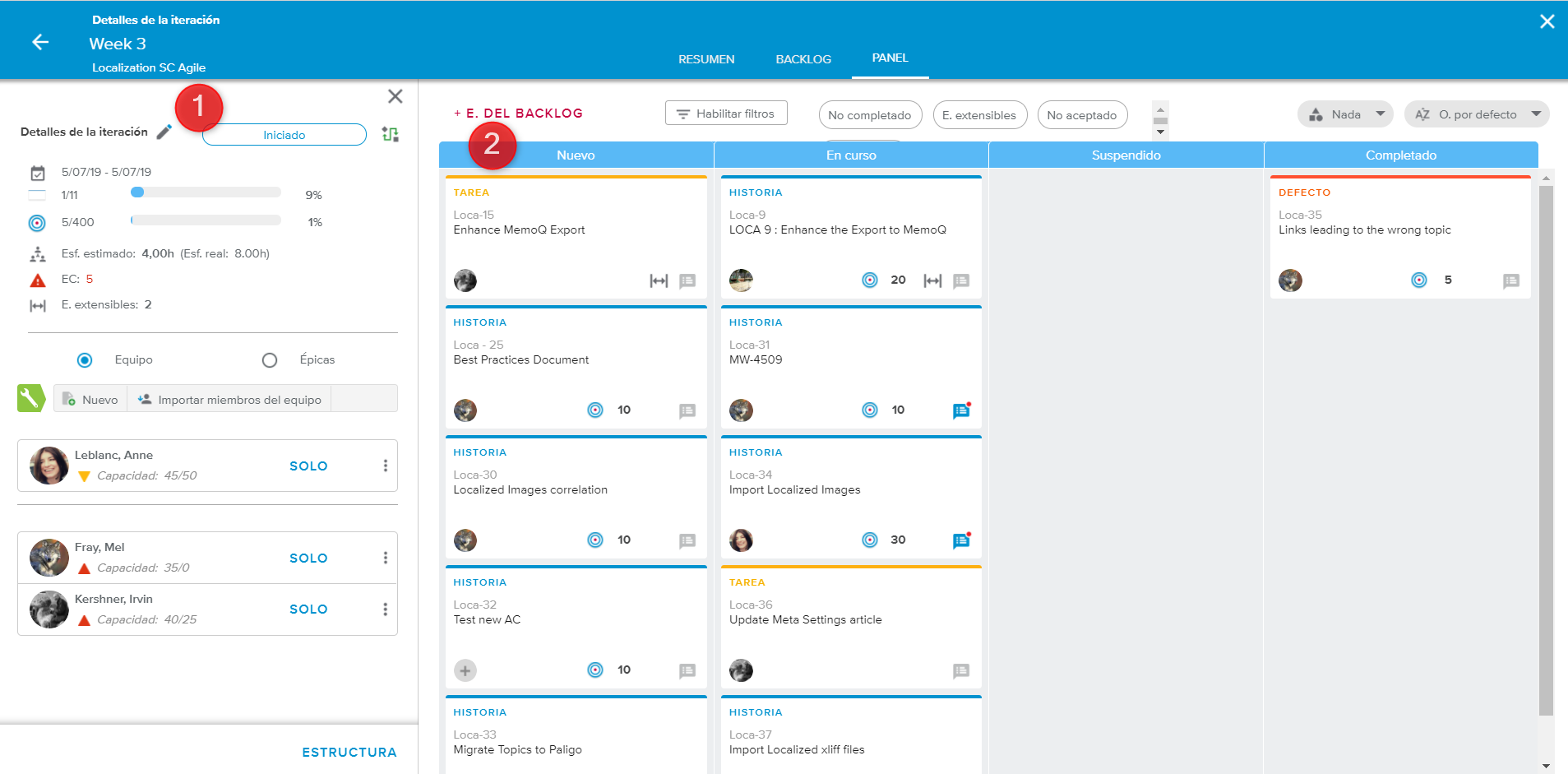Open the new comments icon on Loca-31 card

tap(961, 410)
